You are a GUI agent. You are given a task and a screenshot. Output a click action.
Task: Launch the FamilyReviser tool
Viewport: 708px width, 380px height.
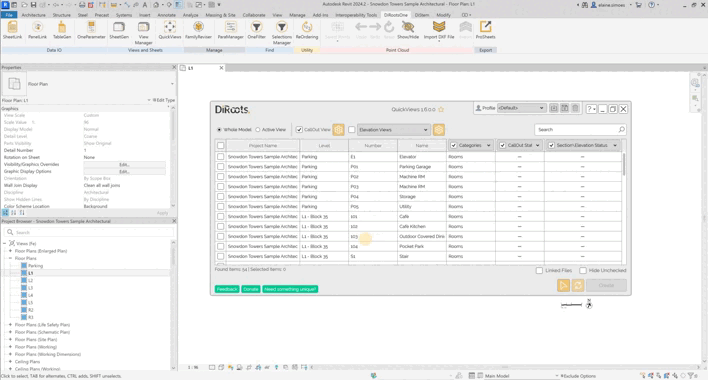point(198,30)
